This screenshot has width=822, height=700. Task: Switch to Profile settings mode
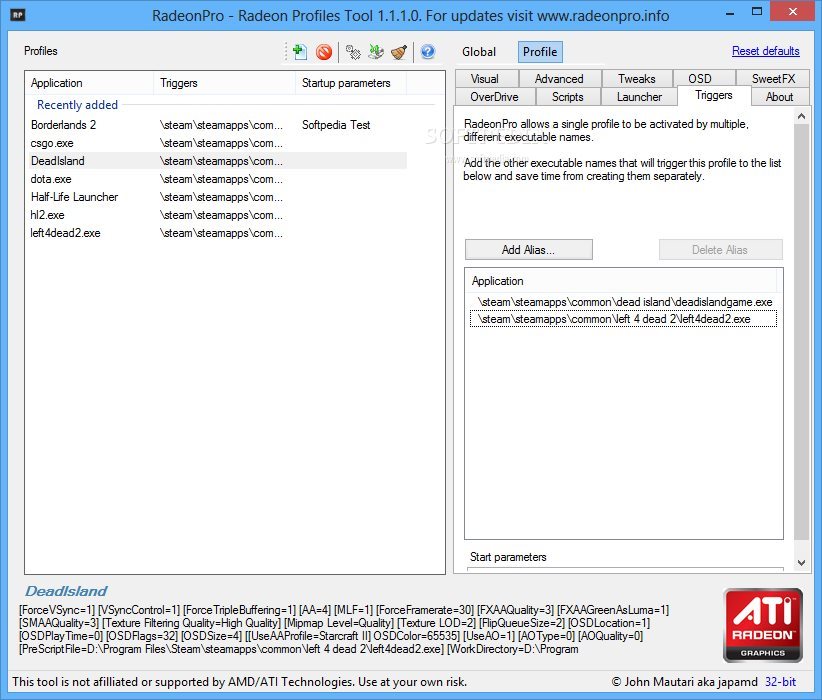pyautogui.click(x=540, y=52)
